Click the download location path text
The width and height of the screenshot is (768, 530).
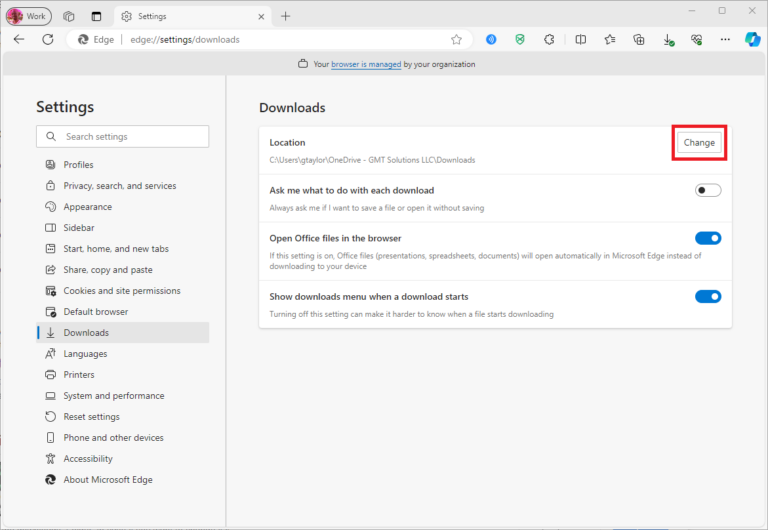pyautogui.click(x=372, y=160)
